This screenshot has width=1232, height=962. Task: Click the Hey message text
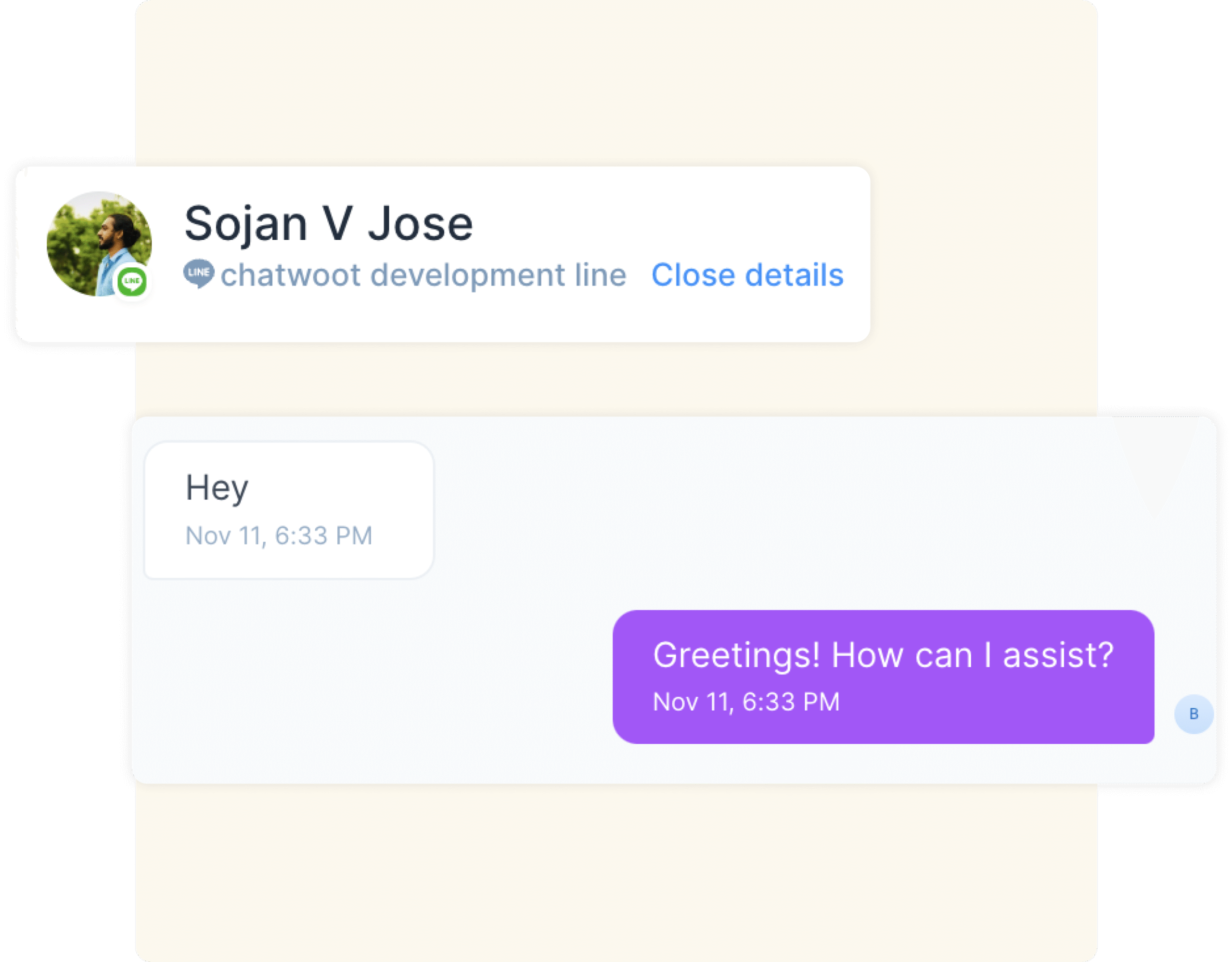pyautogui.click(x=217, y=488)
